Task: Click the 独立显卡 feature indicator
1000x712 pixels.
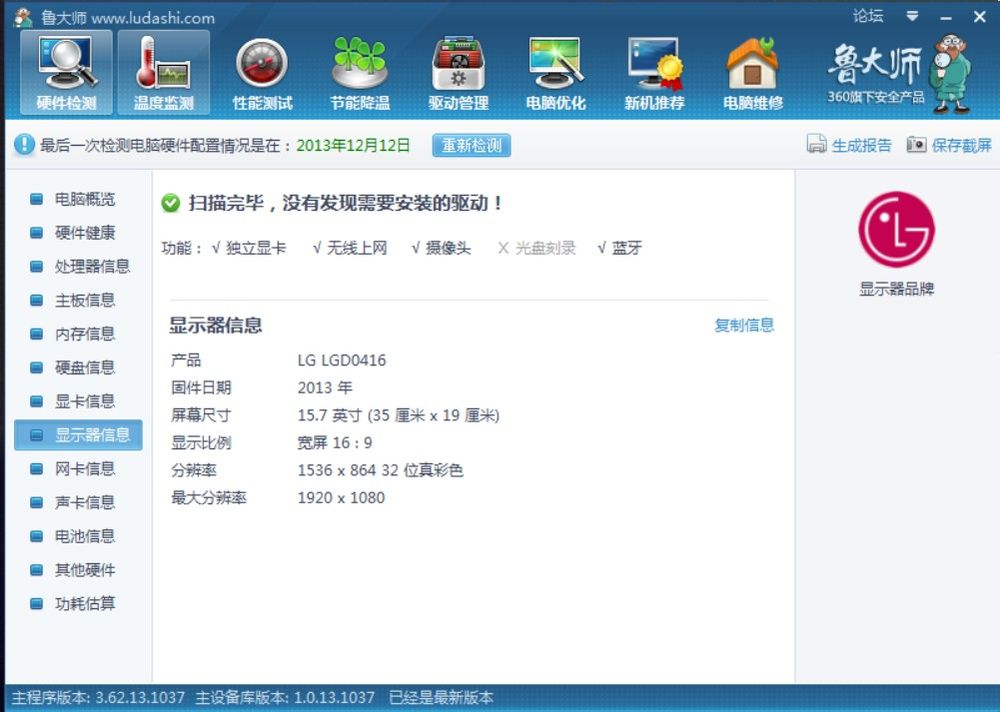Action: (x=249, y=248)
